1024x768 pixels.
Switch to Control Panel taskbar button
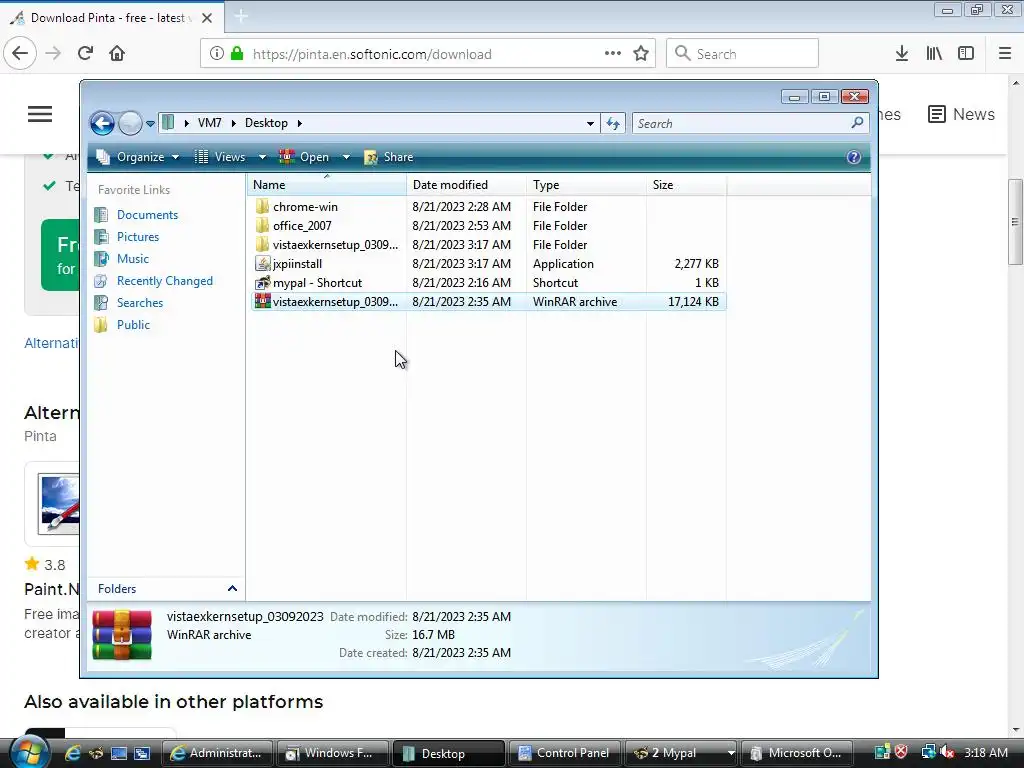(x=565, y=753)
